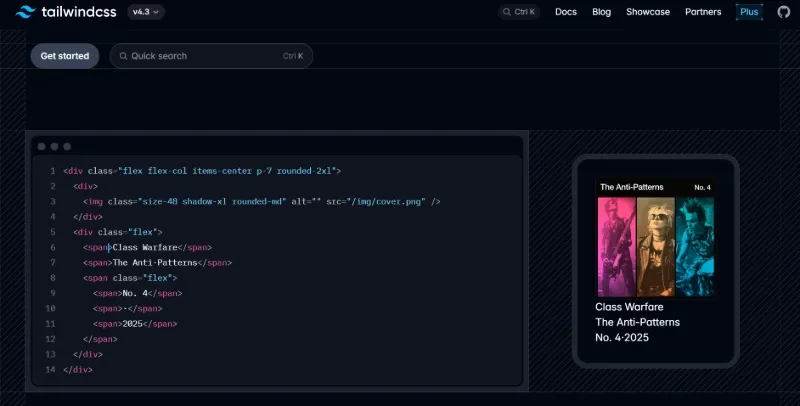Click 'The Anti-Patterns' span on line 7
The height and width of the screenshot is (406, 800).
click(x=157, y=263)
